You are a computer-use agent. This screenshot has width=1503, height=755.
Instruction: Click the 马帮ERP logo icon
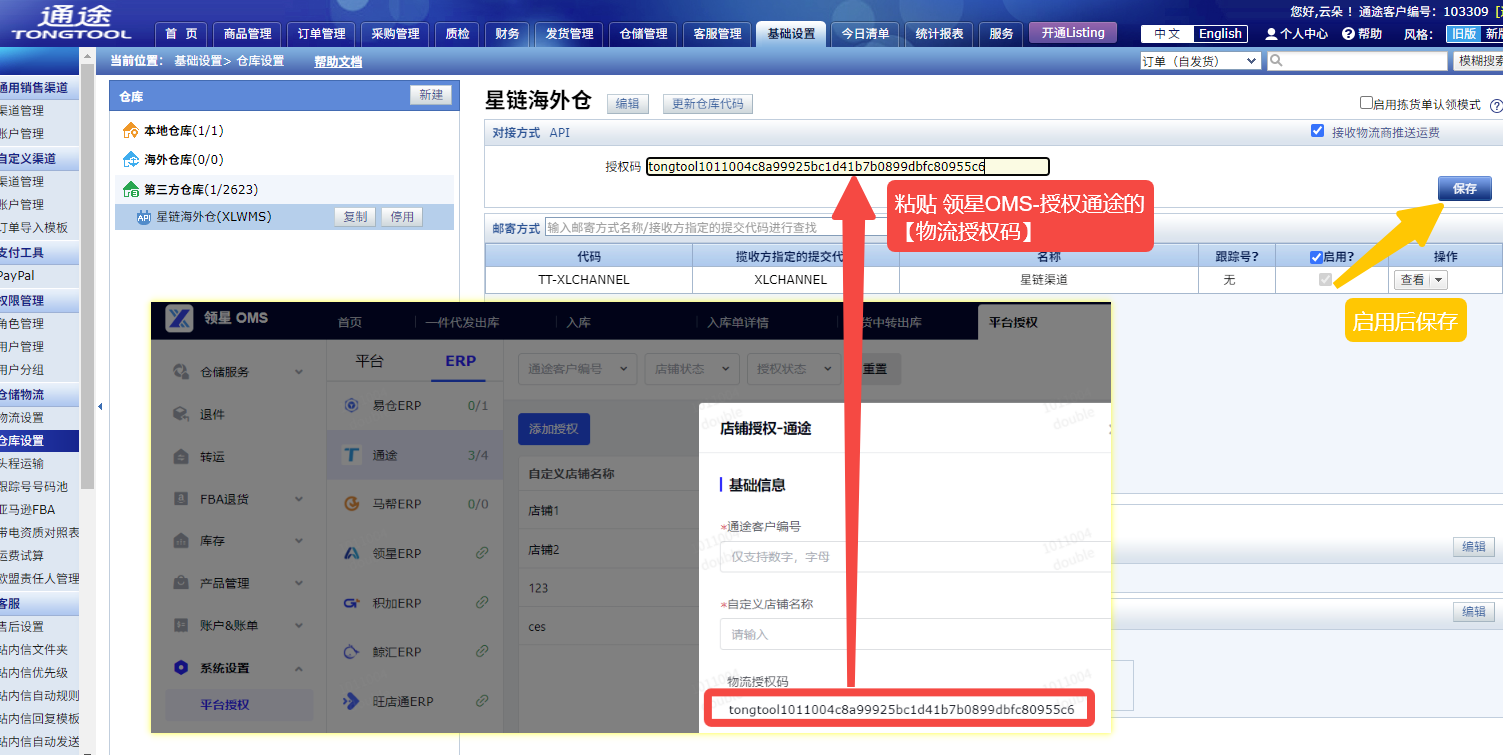(351, 504)
